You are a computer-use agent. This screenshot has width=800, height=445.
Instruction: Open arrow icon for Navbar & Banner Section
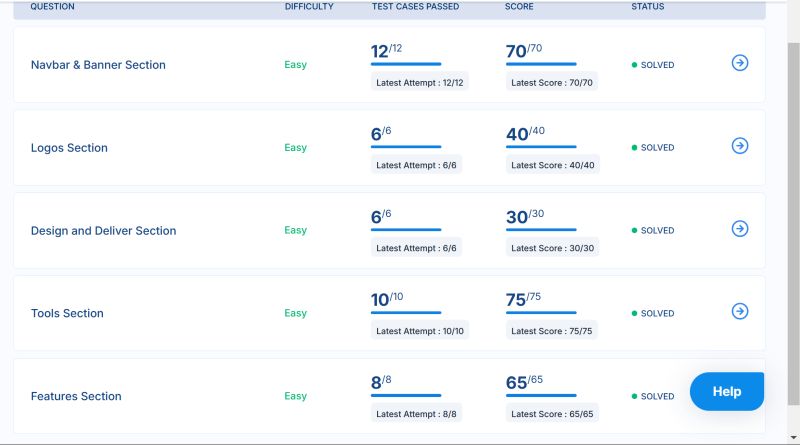(x=740, y=63)
